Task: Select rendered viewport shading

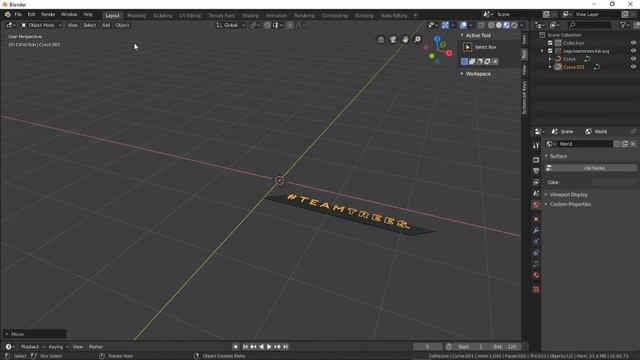Action: pos(514,25)
